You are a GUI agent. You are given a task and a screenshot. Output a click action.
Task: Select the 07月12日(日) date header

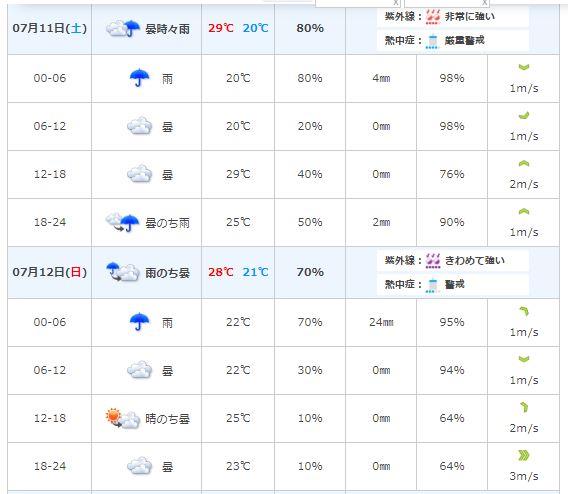point(50,272)
